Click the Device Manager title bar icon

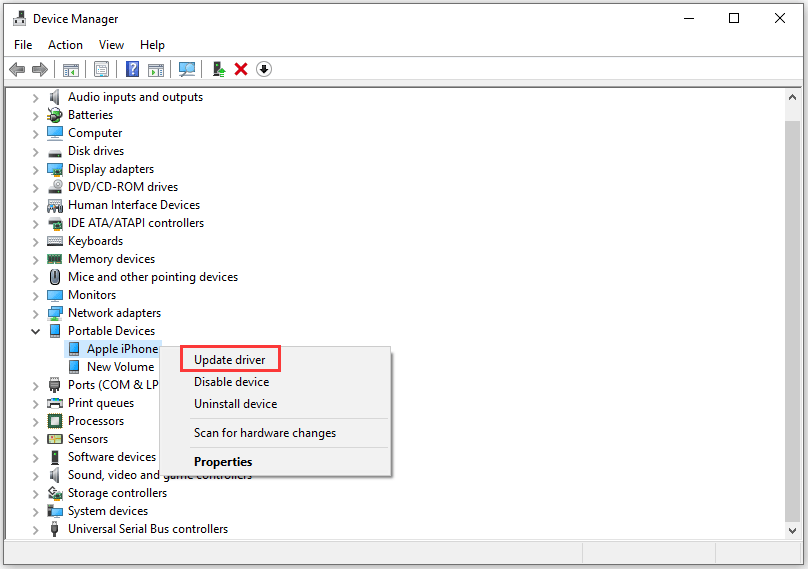pyautogui.click(x=20, y=19)
